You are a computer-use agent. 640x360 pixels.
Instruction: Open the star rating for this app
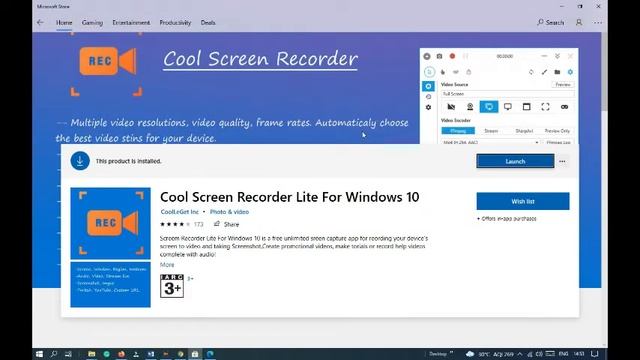(x=175, y=224)
